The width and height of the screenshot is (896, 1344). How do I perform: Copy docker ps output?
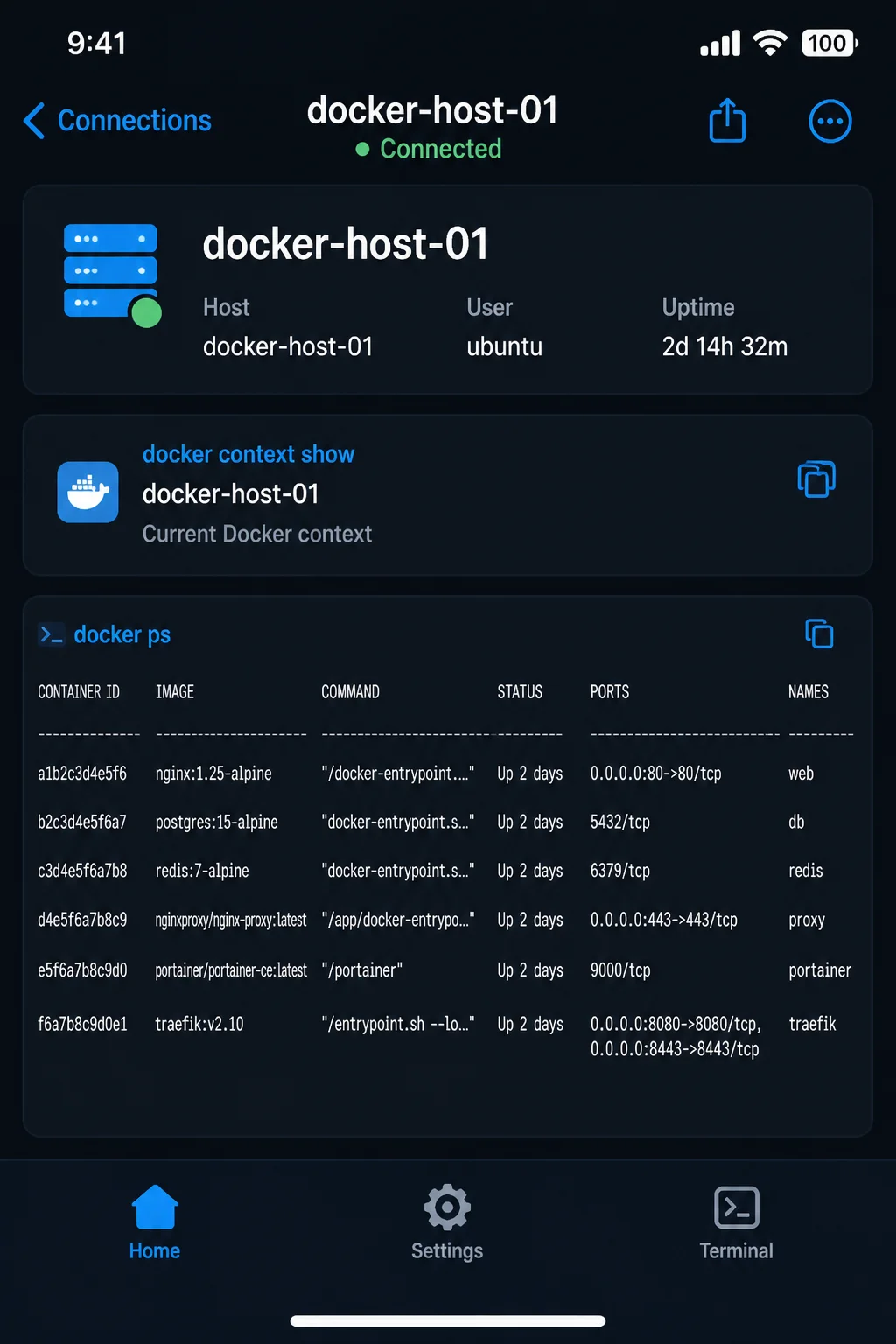coord(819,633)
